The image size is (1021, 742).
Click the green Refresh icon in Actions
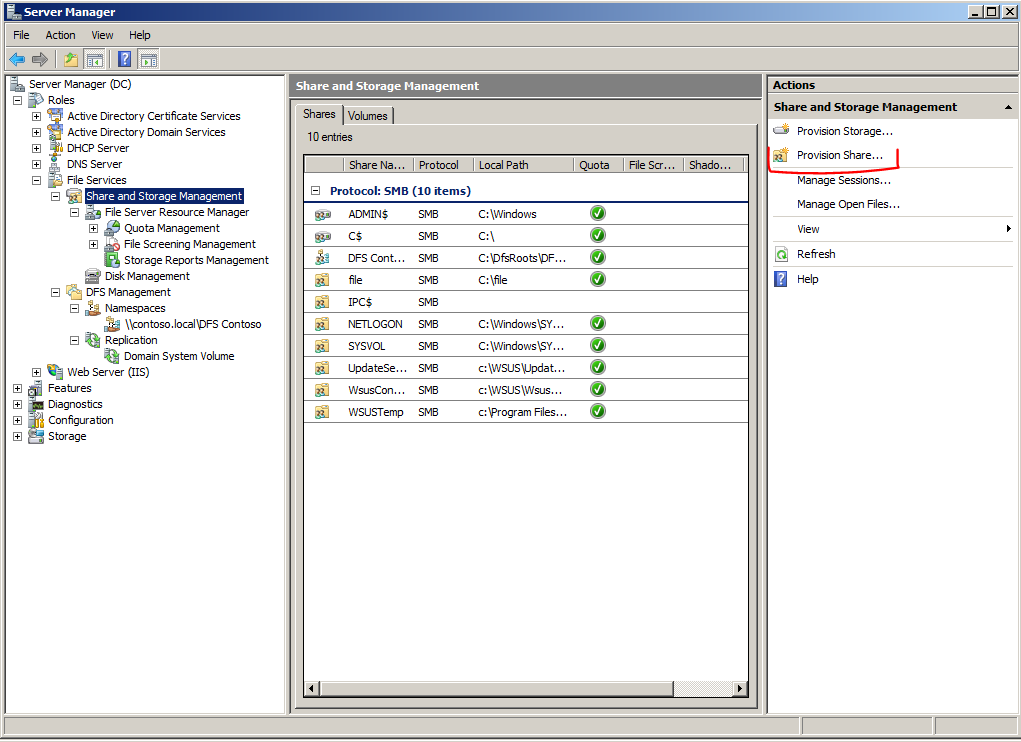781,254
